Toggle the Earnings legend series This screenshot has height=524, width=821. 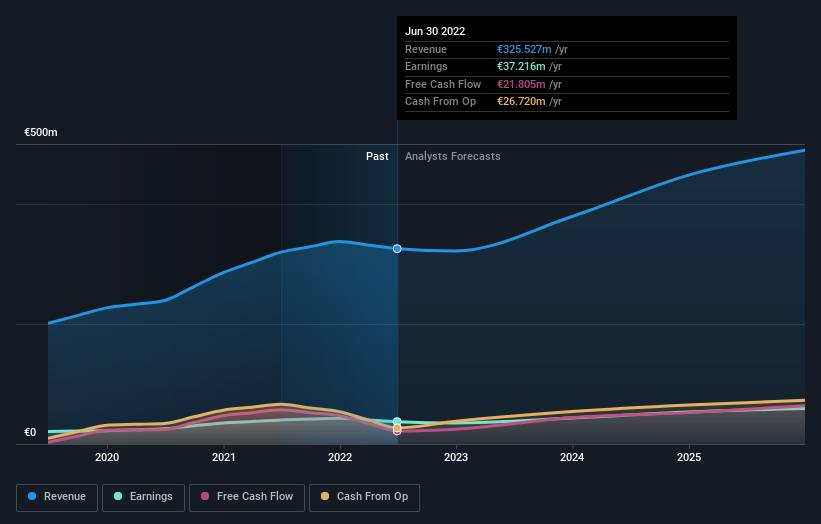(x=143, y=497)
